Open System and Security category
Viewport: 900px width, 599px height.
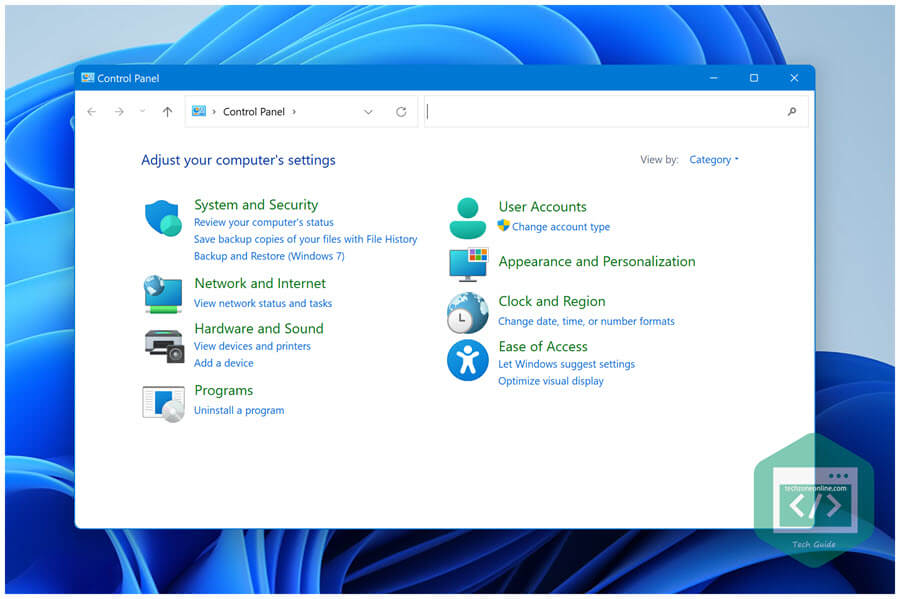click(x=256, y=205)
